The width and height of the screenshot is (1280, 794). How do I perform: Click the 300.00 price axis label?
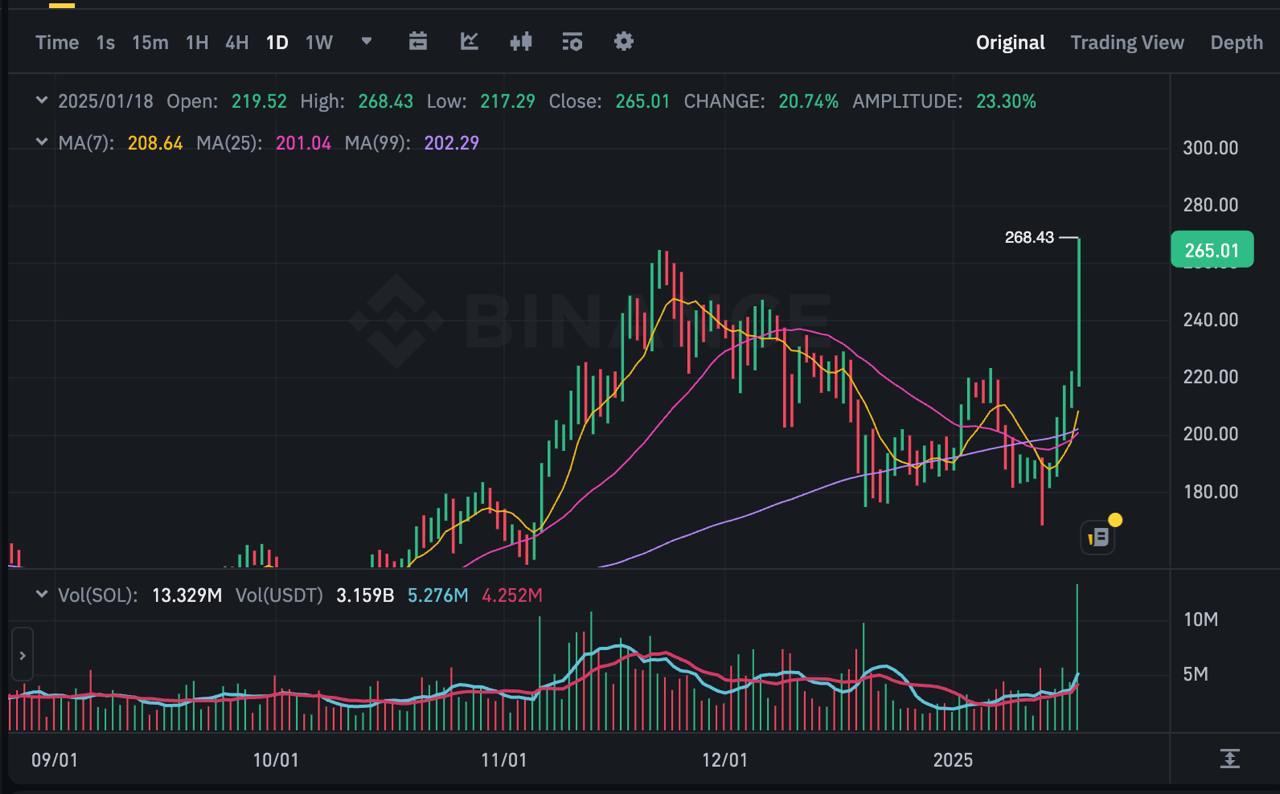1210,148
